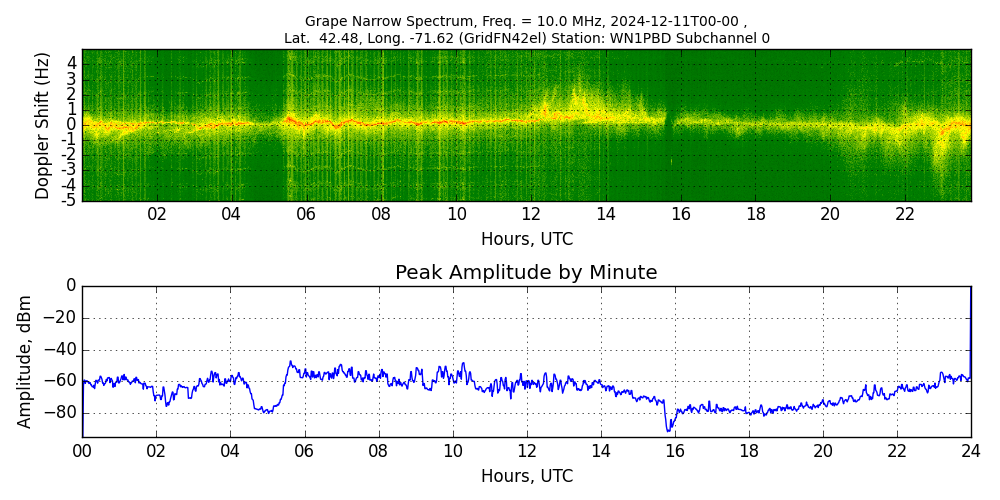Viewport: 1000px width, 500px height.
Task: Click the -80 tick label on amplitude axis
Action: click(x=62, y=413)
